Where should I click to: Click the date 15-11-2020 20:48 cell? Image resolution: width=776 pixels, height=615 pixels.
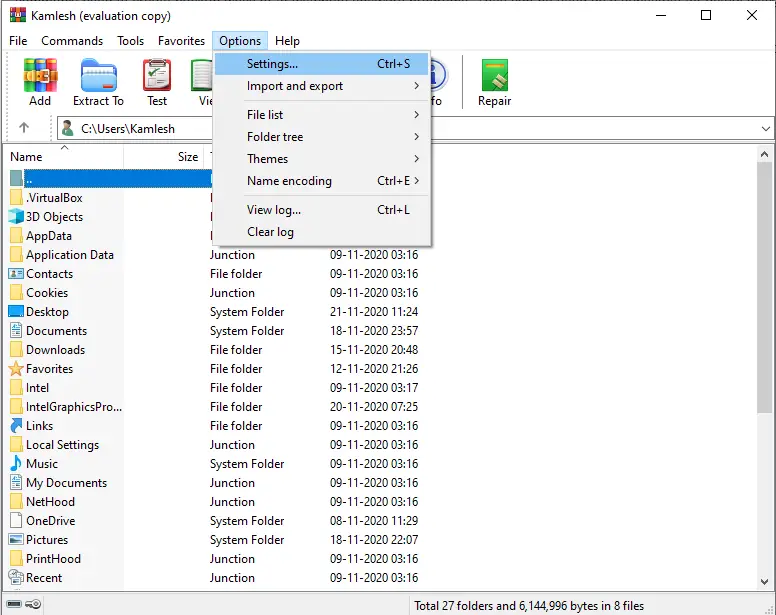pos(374,349)
